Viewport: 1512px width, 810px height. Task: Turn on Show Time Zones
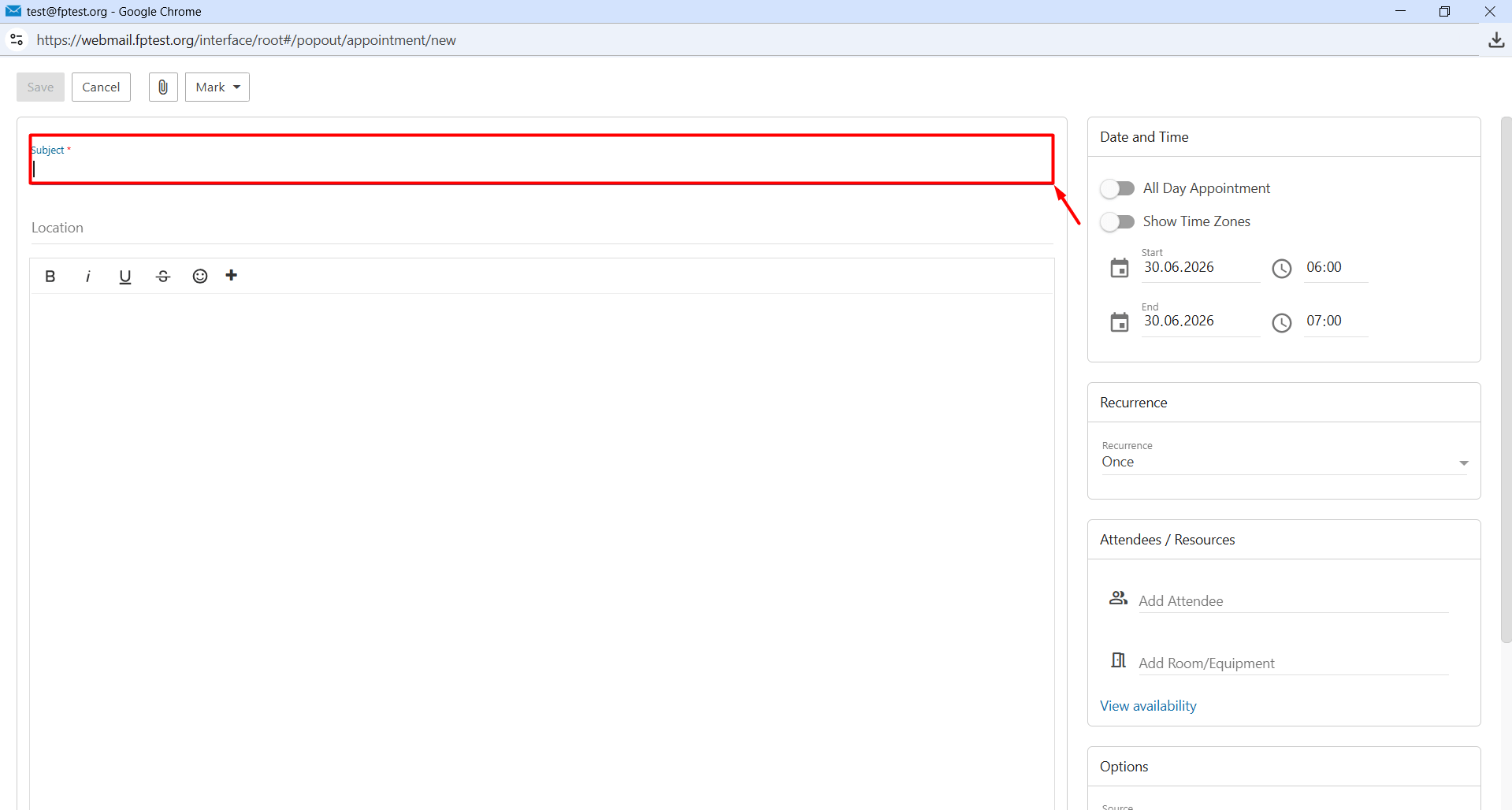point(1117,221)
